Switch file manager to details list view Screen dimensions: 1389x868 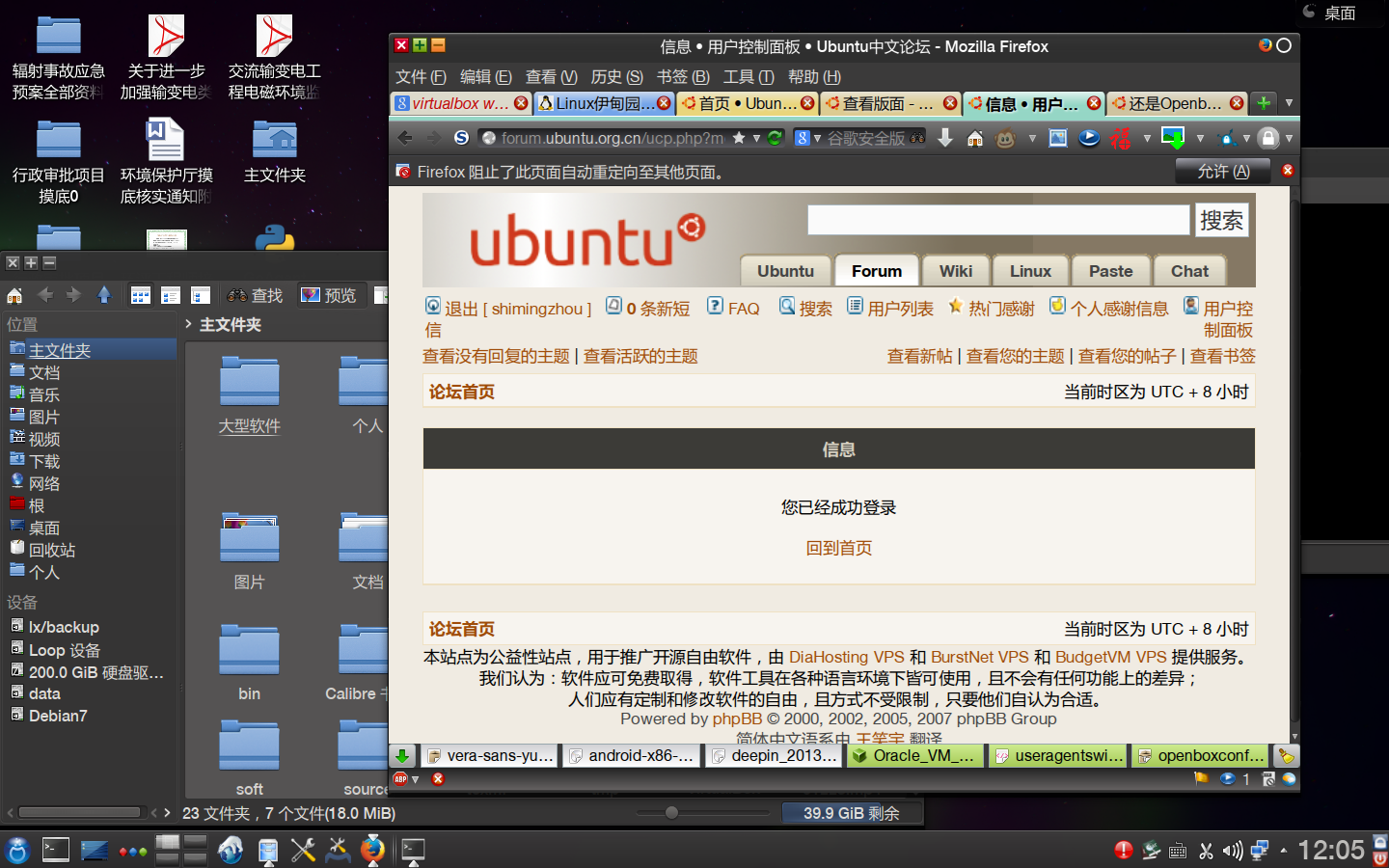pyautogui.click(x=171, y=295)
